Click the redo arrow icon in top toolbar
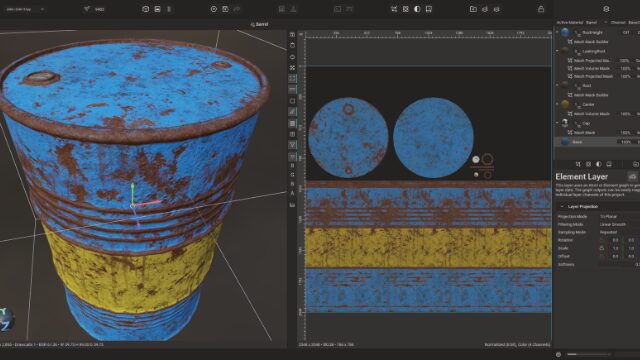 237,9
